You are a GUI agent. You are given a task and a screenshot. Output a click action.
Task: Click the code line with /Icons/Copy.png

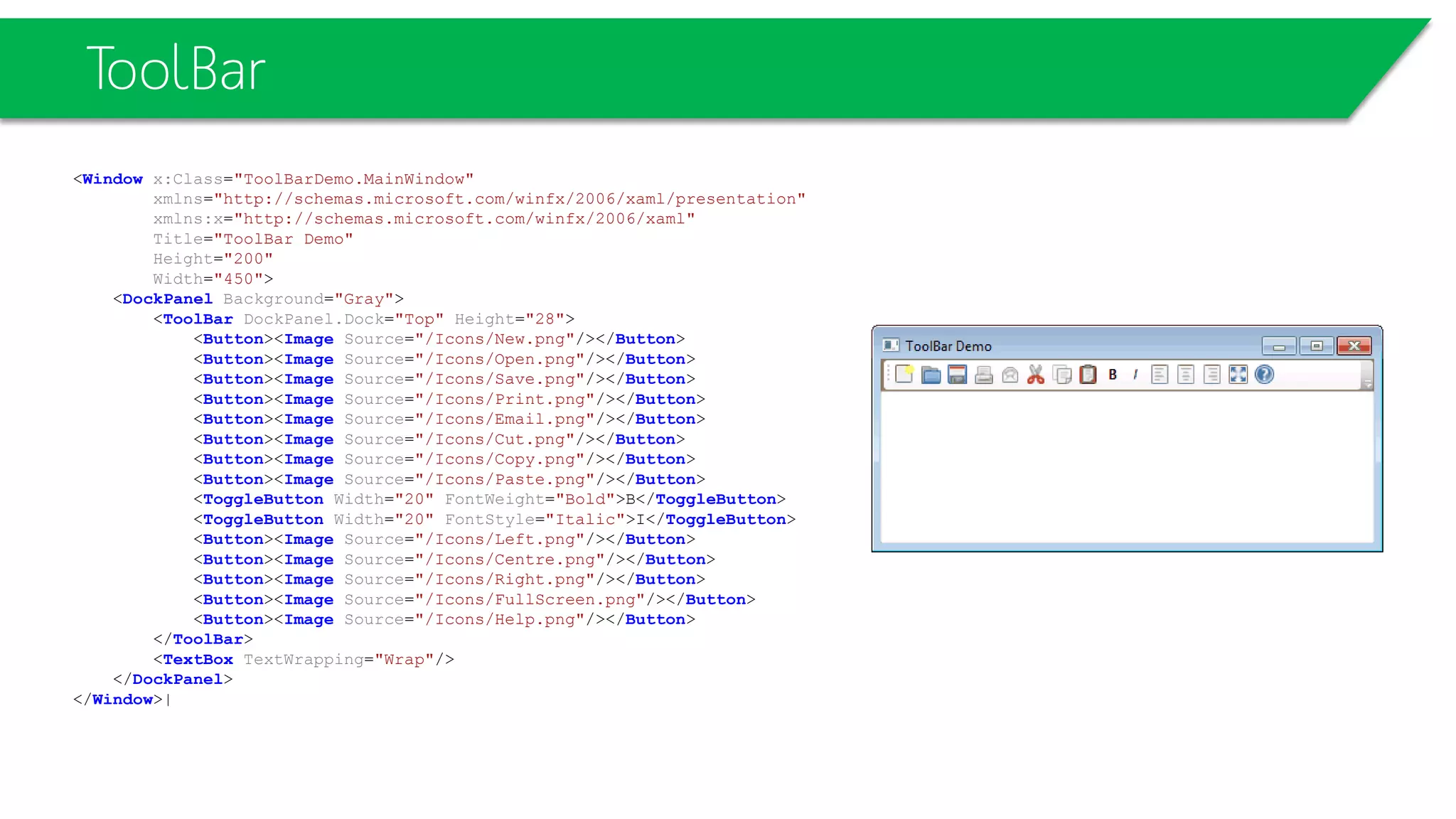[x=444, y=459]
